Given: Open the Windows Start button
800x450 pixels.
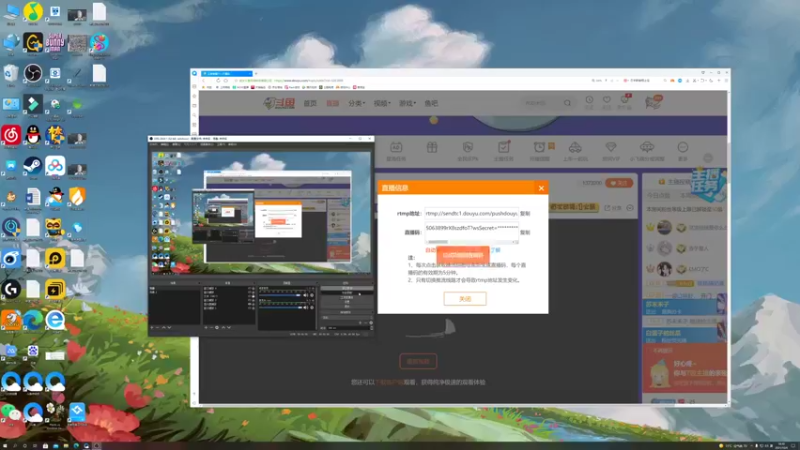Looking at the screenshot, I should click(5, 446).
